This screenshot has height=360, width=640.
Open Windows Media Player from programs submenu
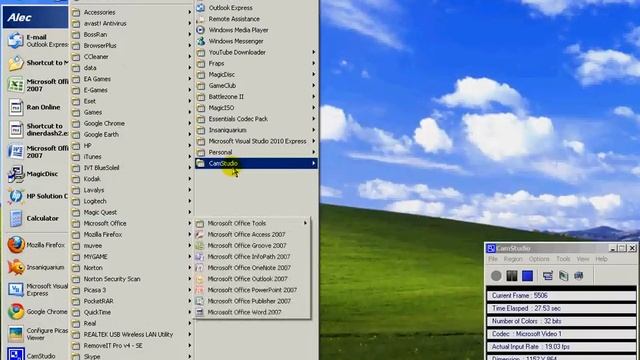click(x=256, y=30)
